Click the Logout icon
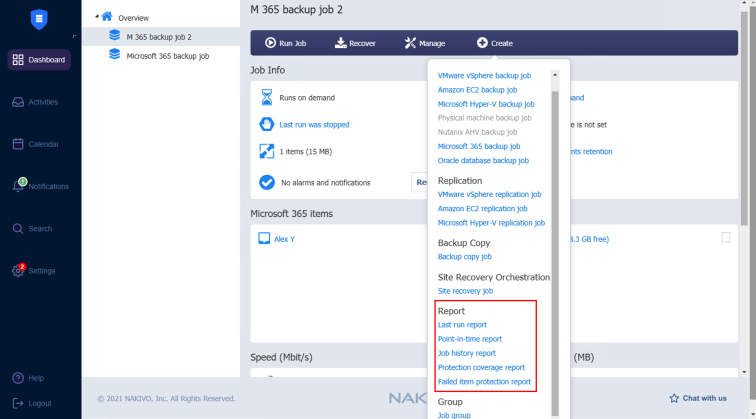 coord(18,403)
